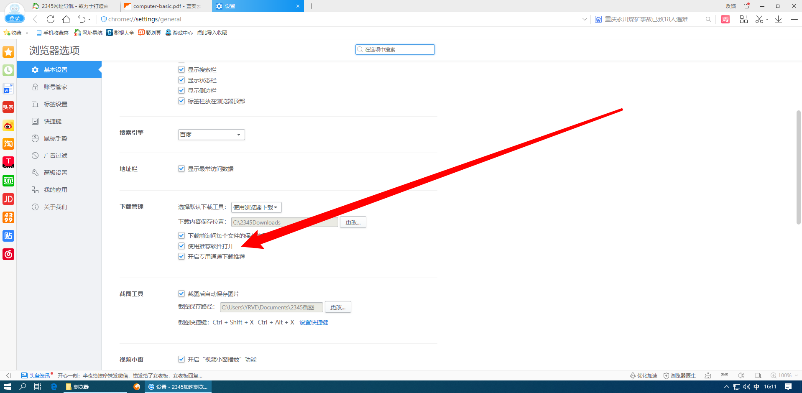This screenshot has height=393, width=802.
Task: Open the QR code toolbar icon
Action: coord(744,19)
